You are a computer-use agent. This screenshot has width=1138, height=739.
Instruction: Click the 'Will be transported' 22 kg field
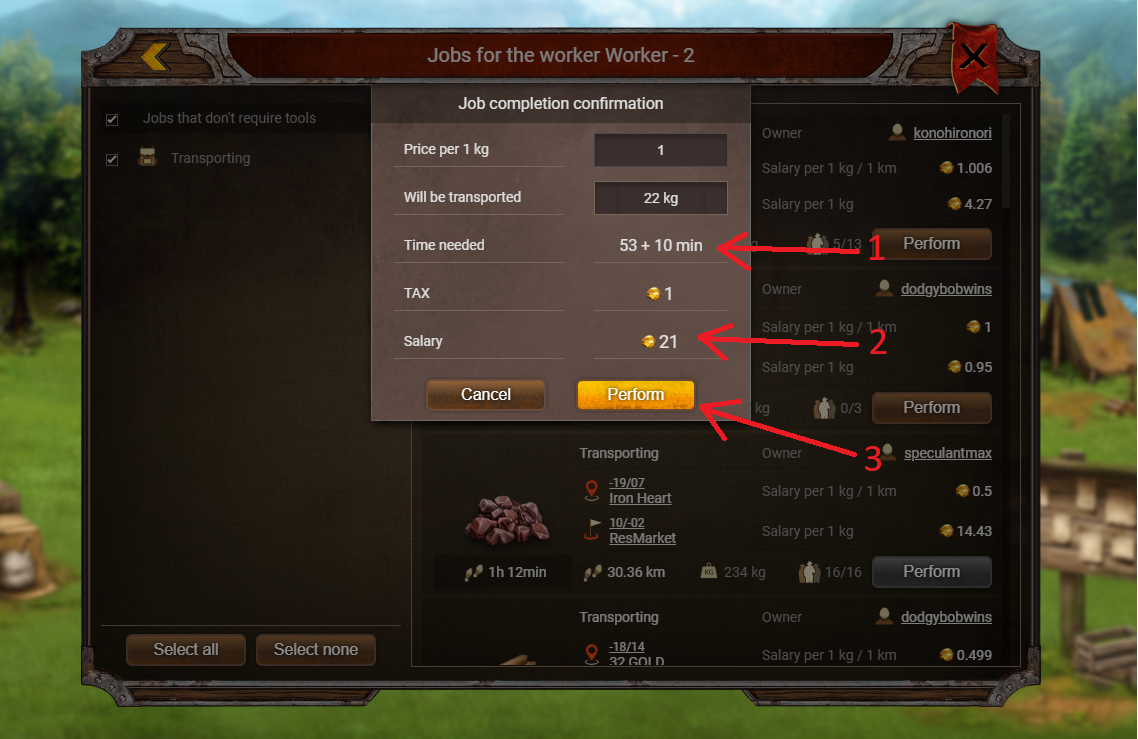660,197
